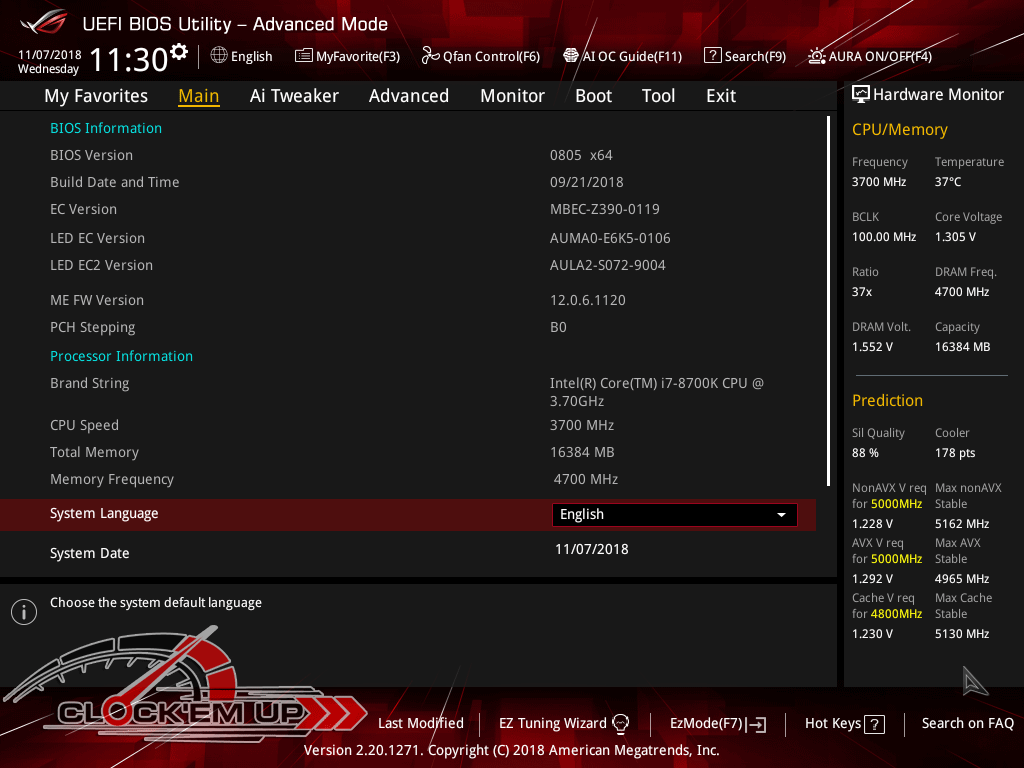The image size is (1024, 768).
Task: Launch the AI OC Guide(F11)
Action: pyautogui.click(x=622, y=56)
